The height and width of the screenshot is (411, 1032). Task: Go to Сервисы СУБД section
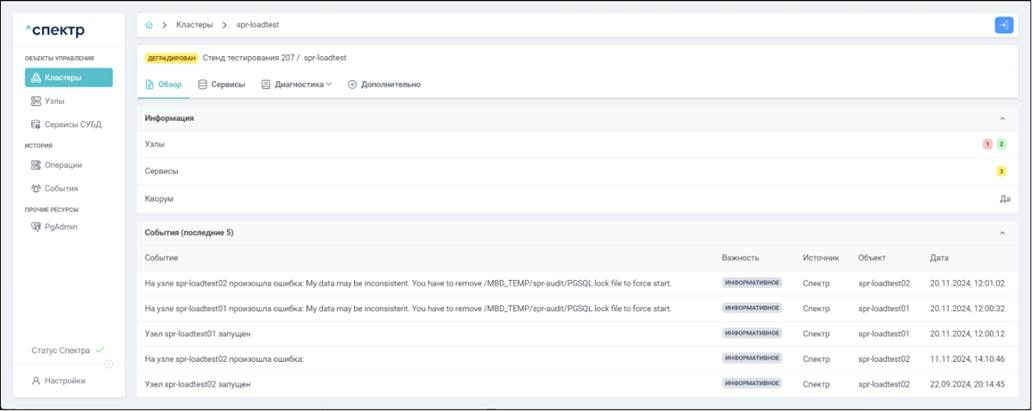coord(72,125)
